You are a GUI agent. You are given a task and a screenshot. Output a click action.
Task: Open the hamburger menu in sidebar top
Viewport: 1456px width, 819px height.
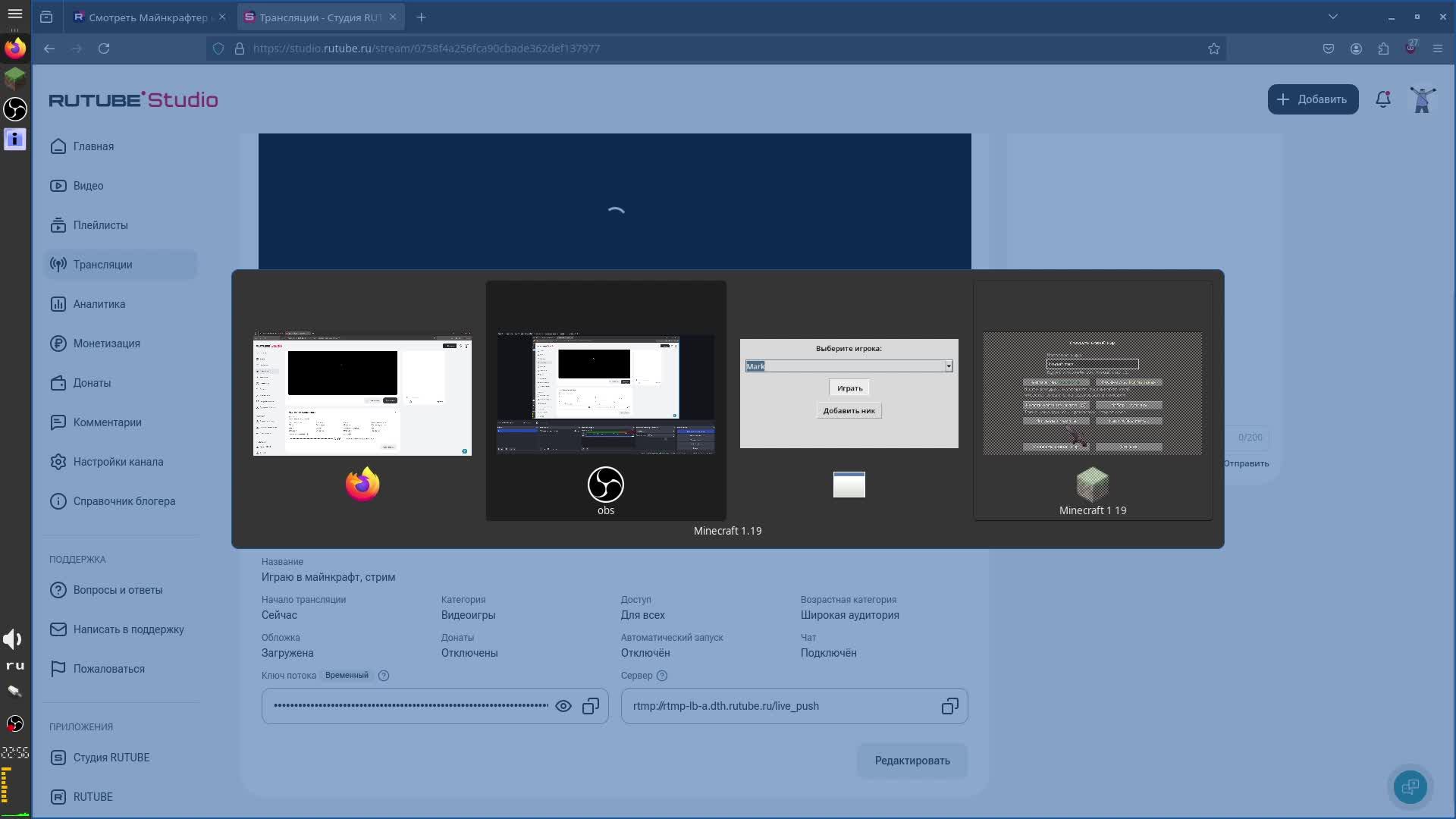coord(15,14)
